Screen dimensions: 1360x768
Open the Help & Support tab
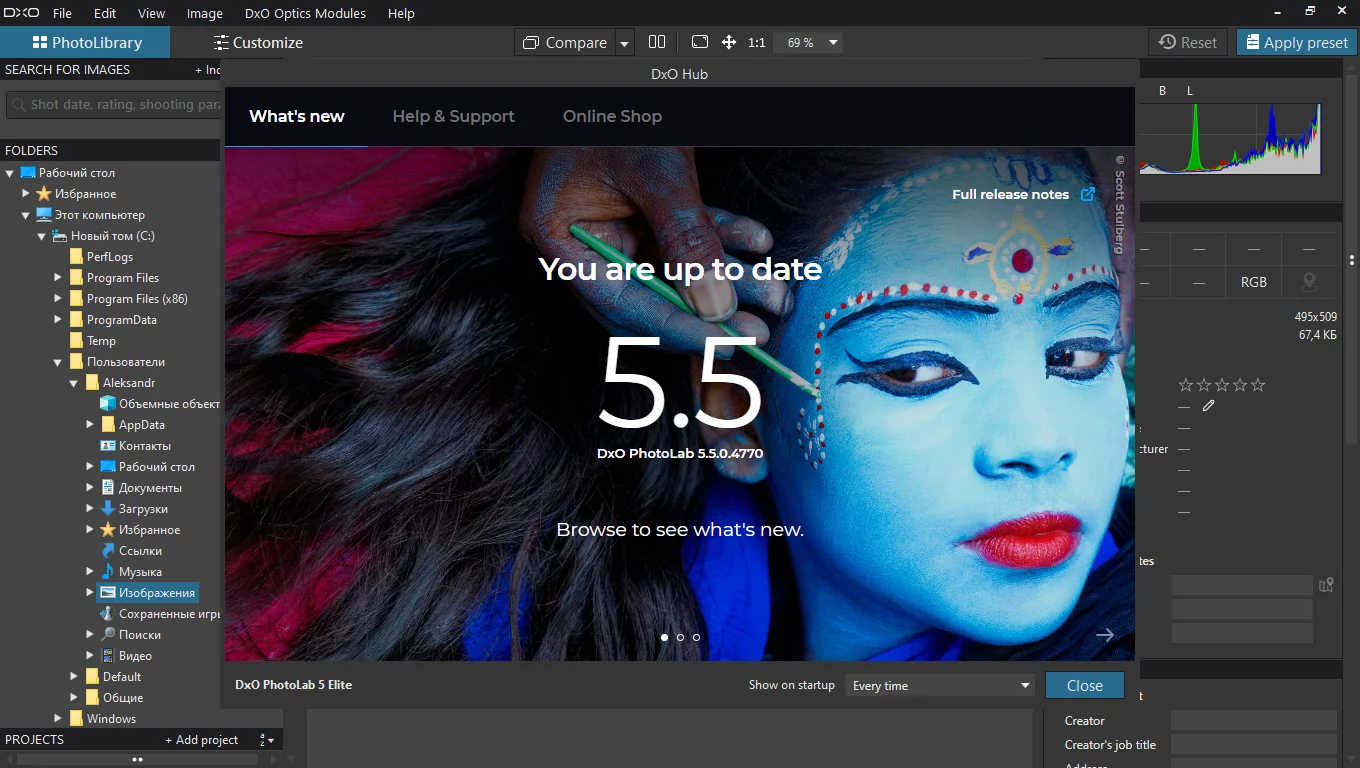453,116
